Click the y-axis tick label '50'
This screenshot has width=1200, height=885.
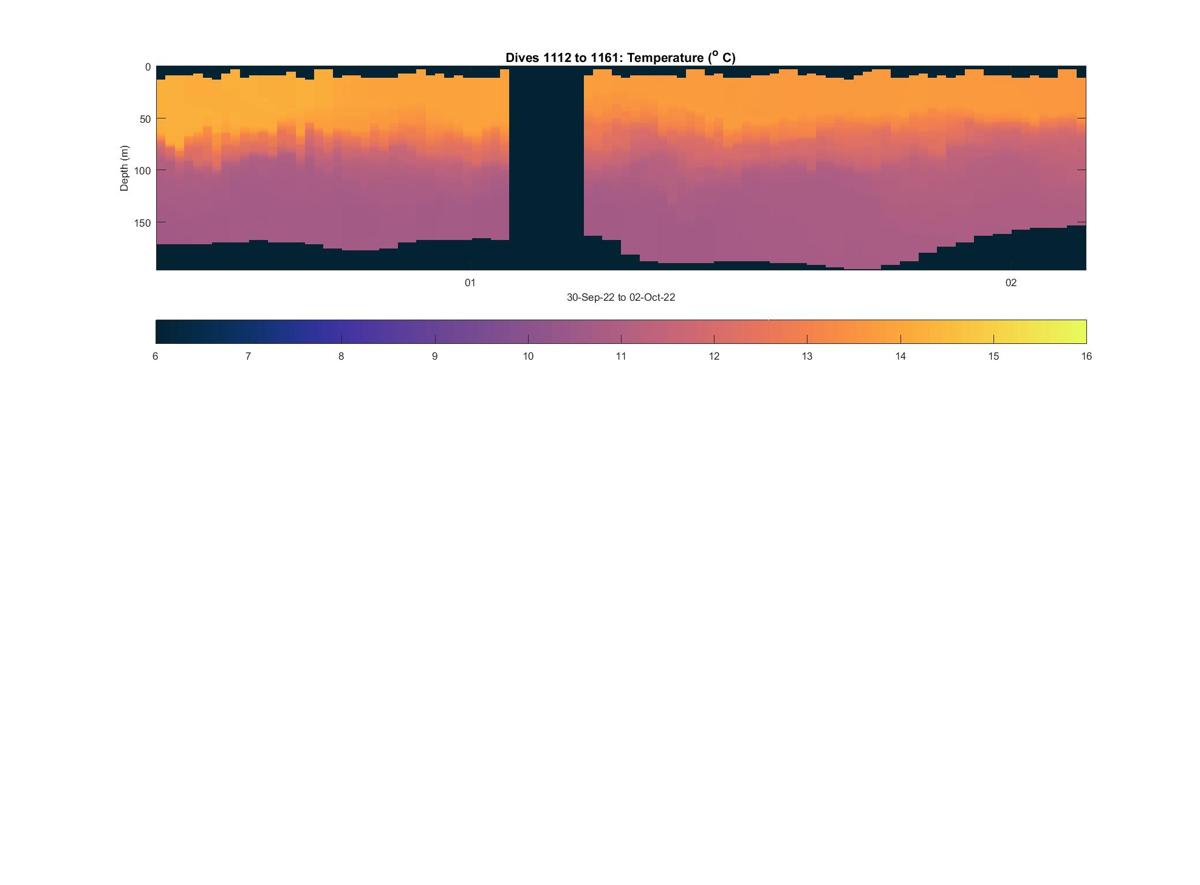tap(146, 119)
